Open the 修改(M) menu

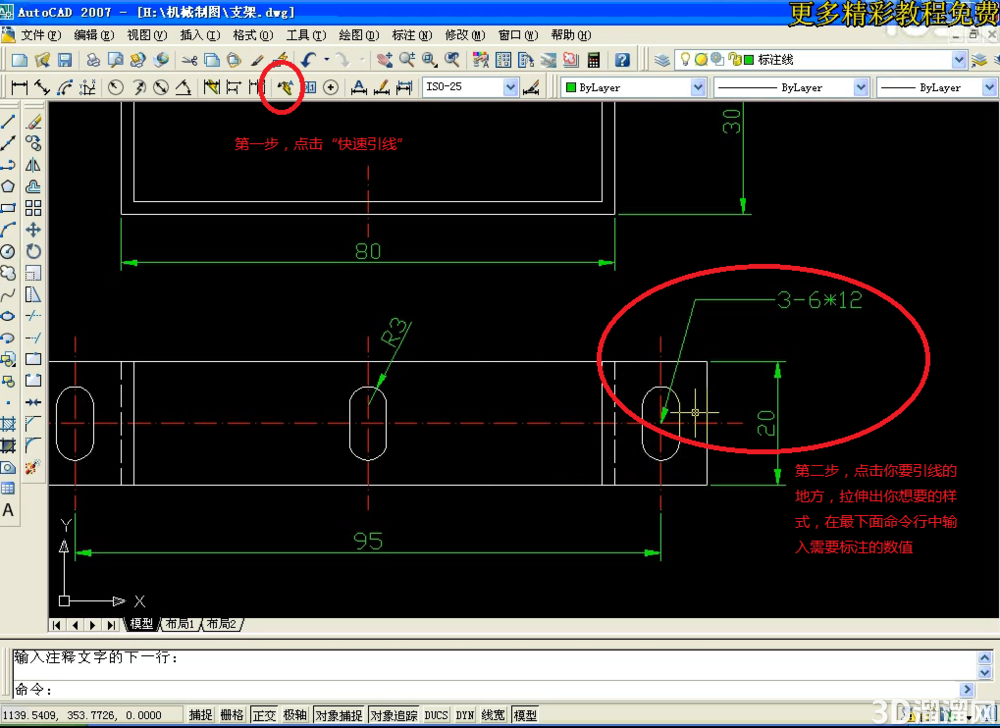coord(465,35)
